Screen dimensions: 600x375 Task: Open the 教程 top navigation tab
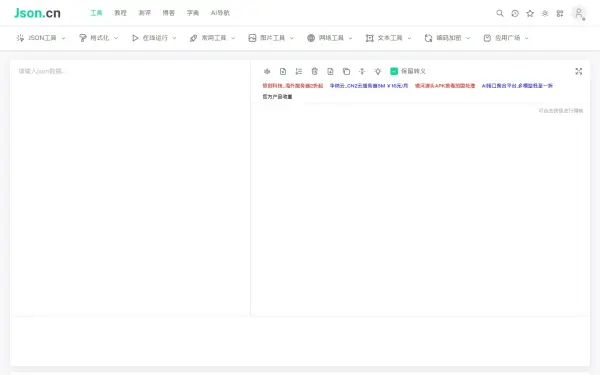click(x=120, y=13)
